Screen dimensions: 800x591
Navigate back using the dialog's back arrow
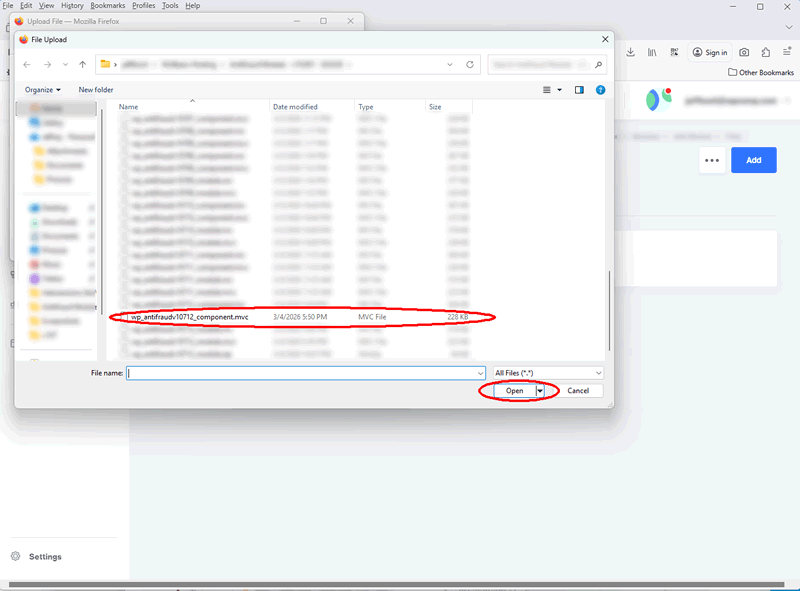(26, 62)
